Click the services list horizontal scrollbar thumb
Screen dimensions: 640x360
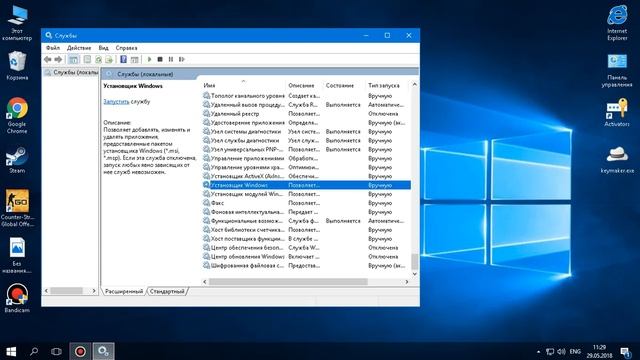click(288, 282)
